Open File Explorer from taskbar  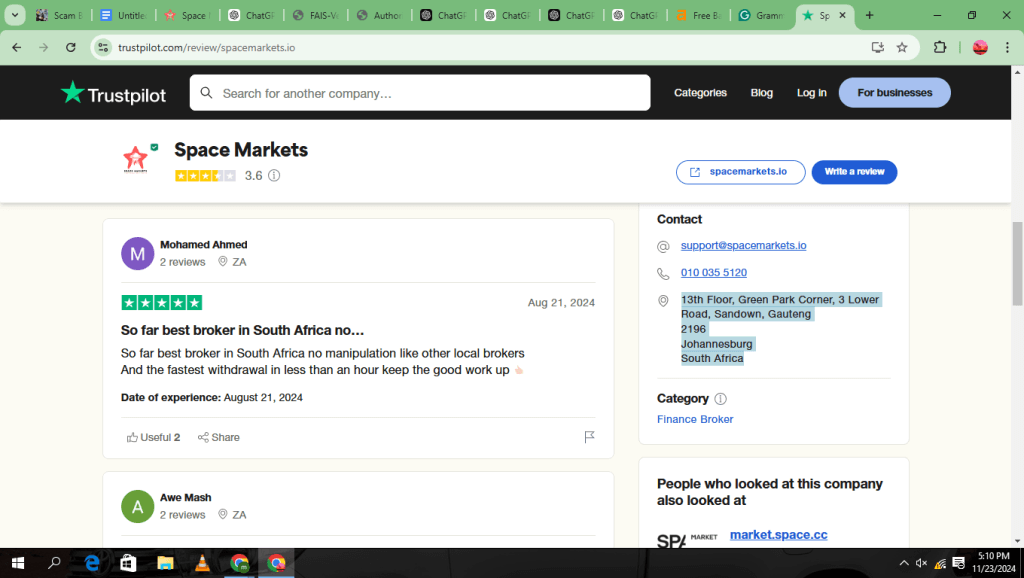(165, 563)
